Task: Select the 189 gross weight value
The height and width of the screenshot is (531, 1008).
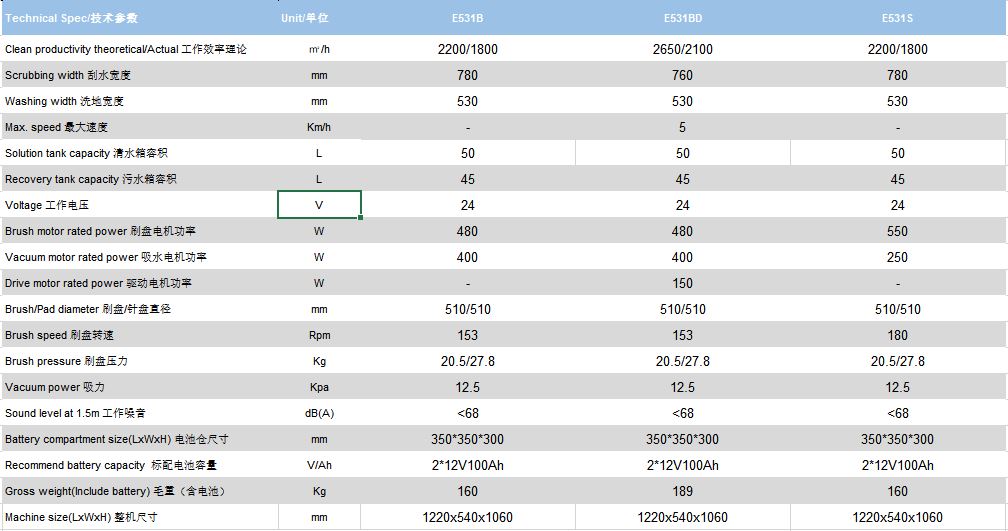Action: 682,491
